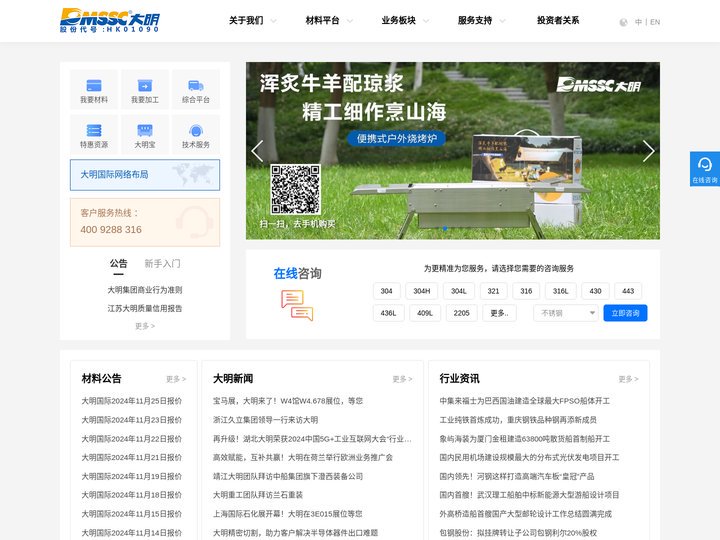Open the 大明国际网络布局 banner
This screenshot has height=540, width=720.
pos(145,175)
